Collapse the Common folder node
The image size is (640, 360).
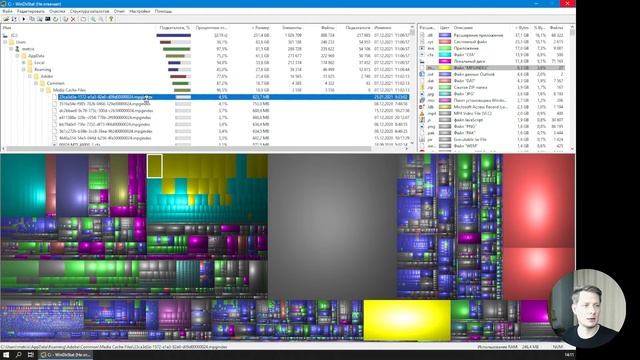coord(36,83)
